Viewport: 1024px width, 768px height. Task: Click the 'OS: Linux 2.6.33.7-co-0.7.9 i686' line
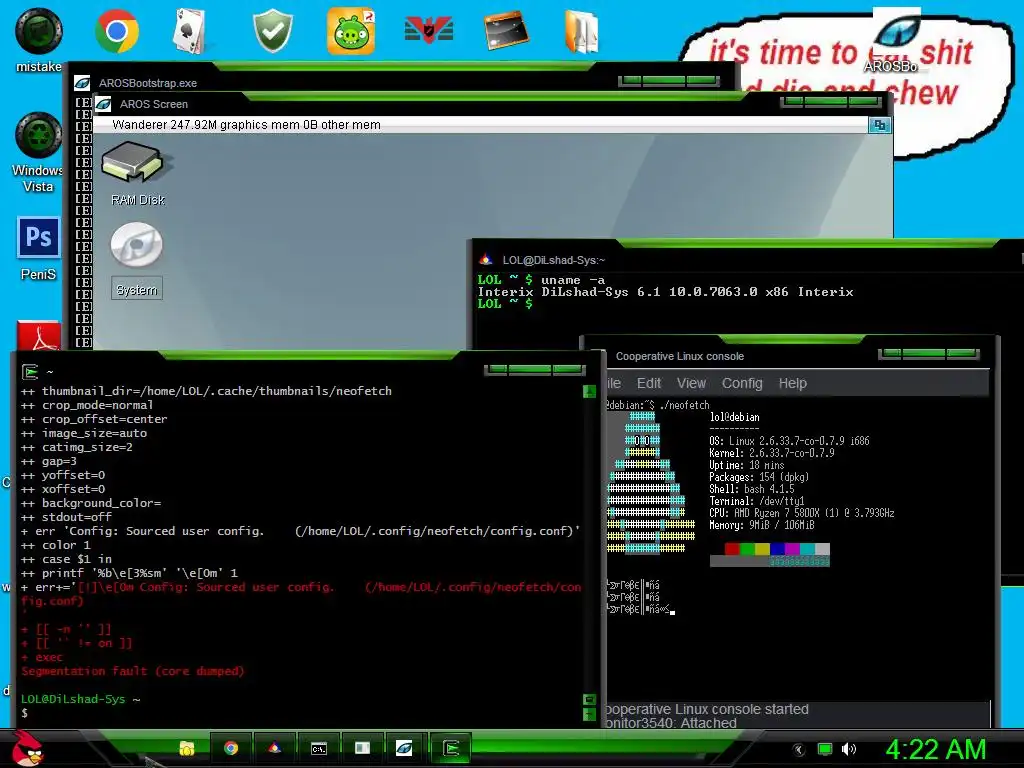click(789, 441)
